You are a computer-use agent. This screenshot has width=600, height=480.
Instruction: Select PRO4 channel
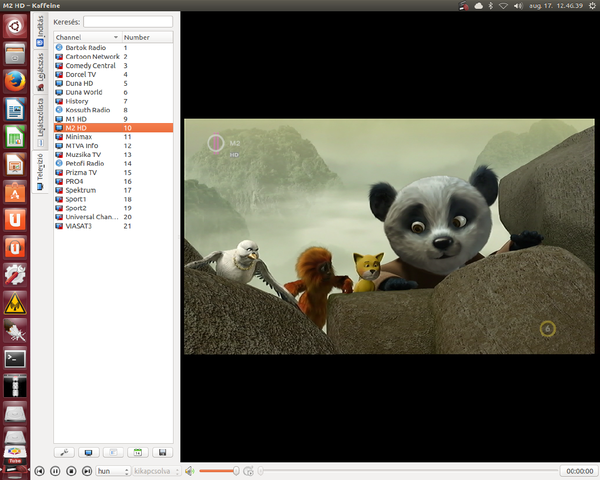(113, 181)
